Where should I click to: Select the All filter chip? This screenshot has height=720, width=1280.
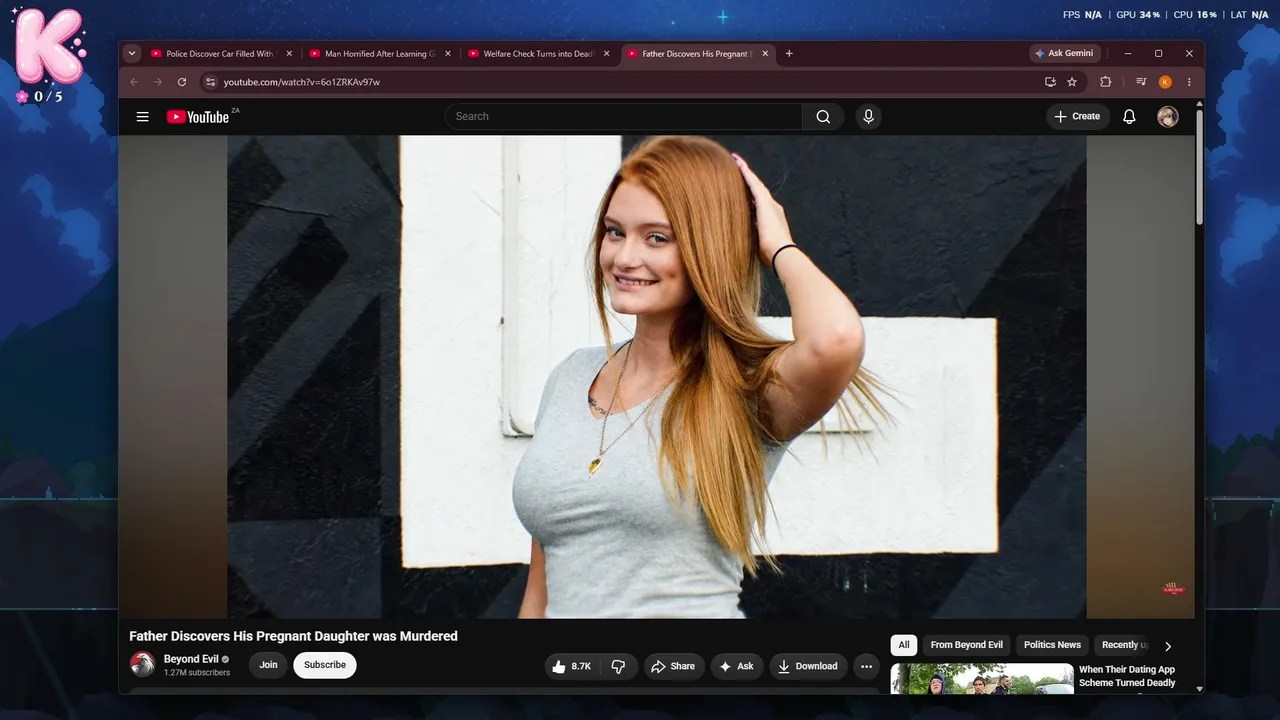(x=904, y=645)
